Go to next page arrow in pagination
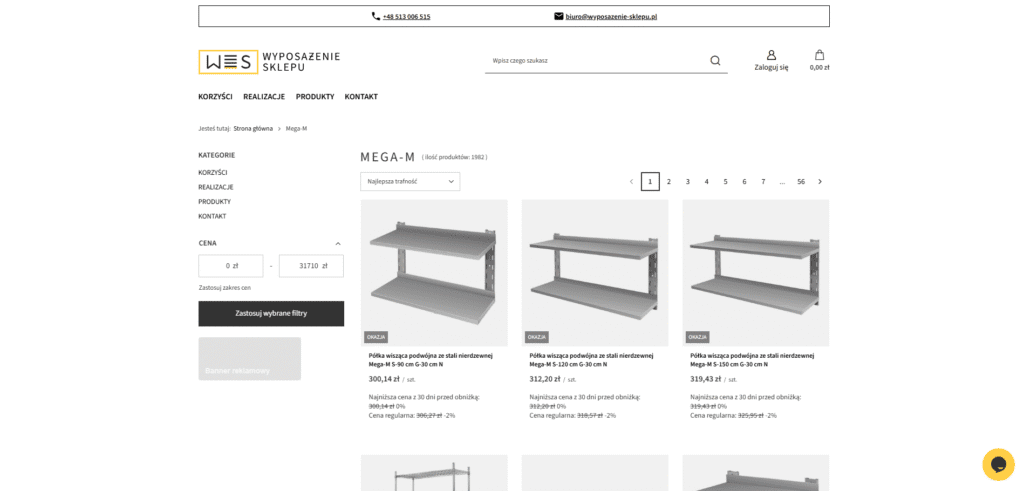The width and height of the screenshot is (1024, 491). (820, 181)
